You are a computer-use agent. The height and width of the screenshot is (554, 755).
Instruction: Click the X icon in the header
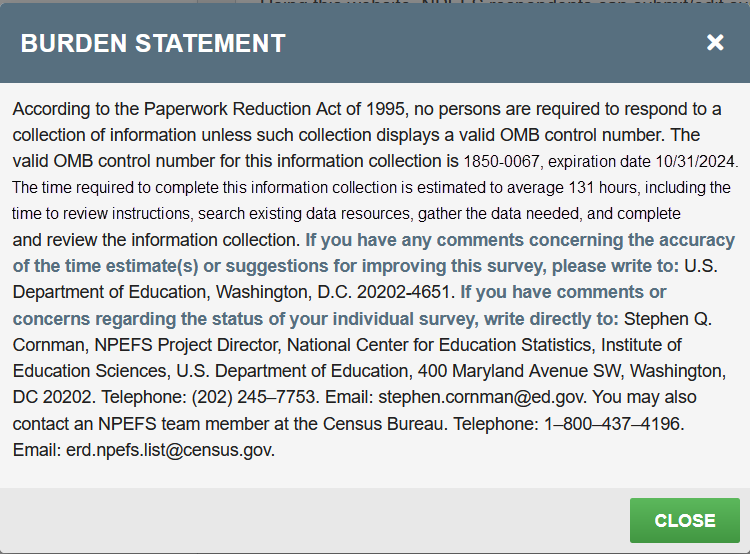715,42
